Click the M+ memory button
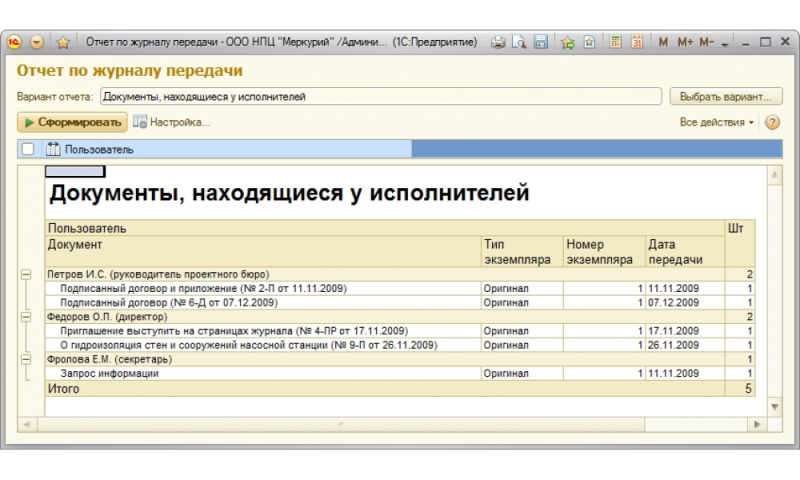 685,42
